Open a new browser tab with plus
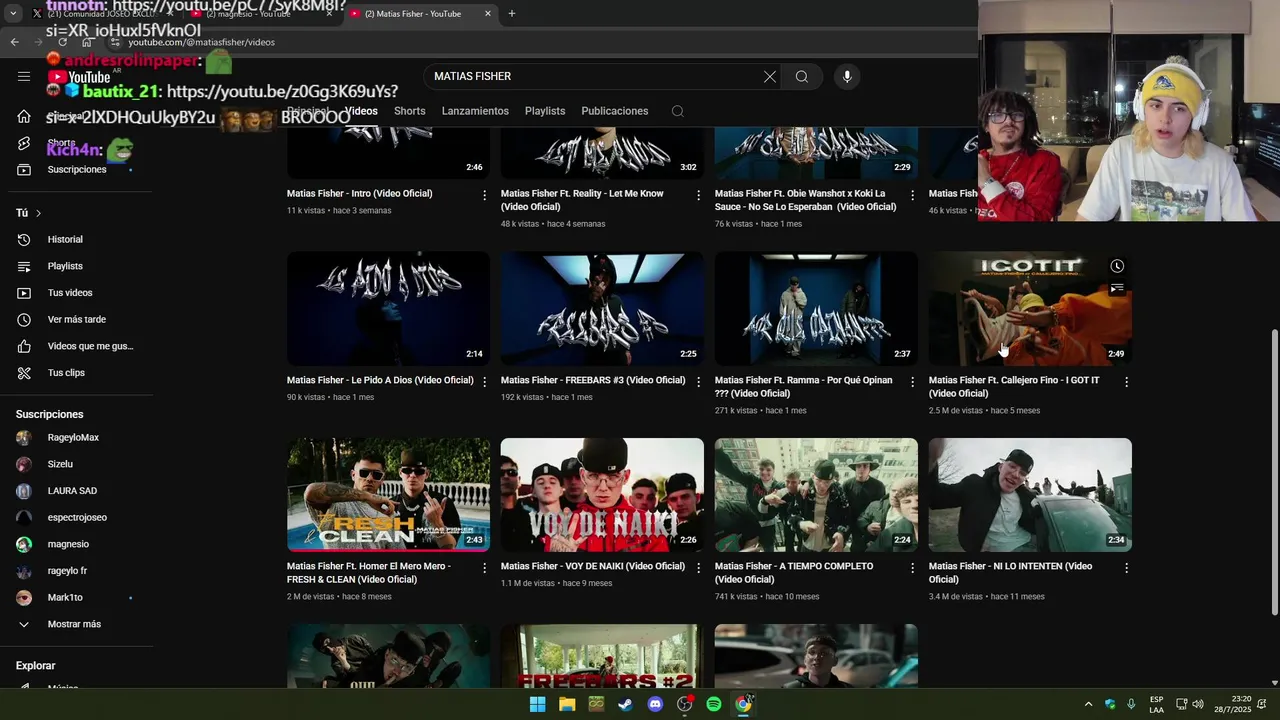This screenshot has height=720, width=1280. point(512,14)
